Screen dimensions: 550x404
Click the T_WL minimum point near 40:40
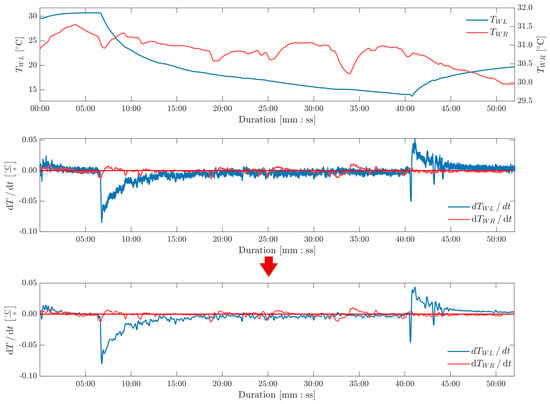point(411,95)
